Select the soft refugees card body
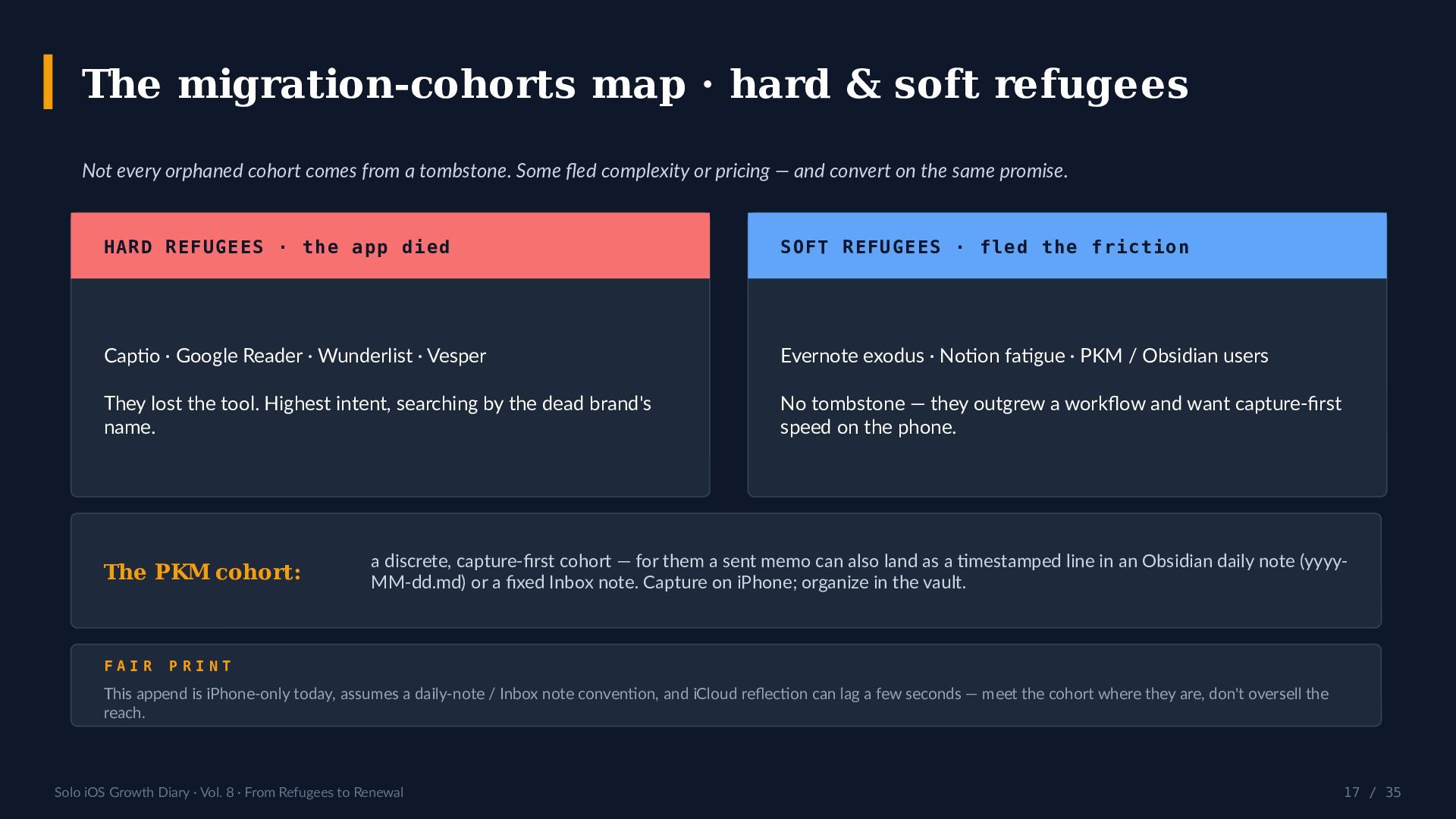 pos(1067,388)
